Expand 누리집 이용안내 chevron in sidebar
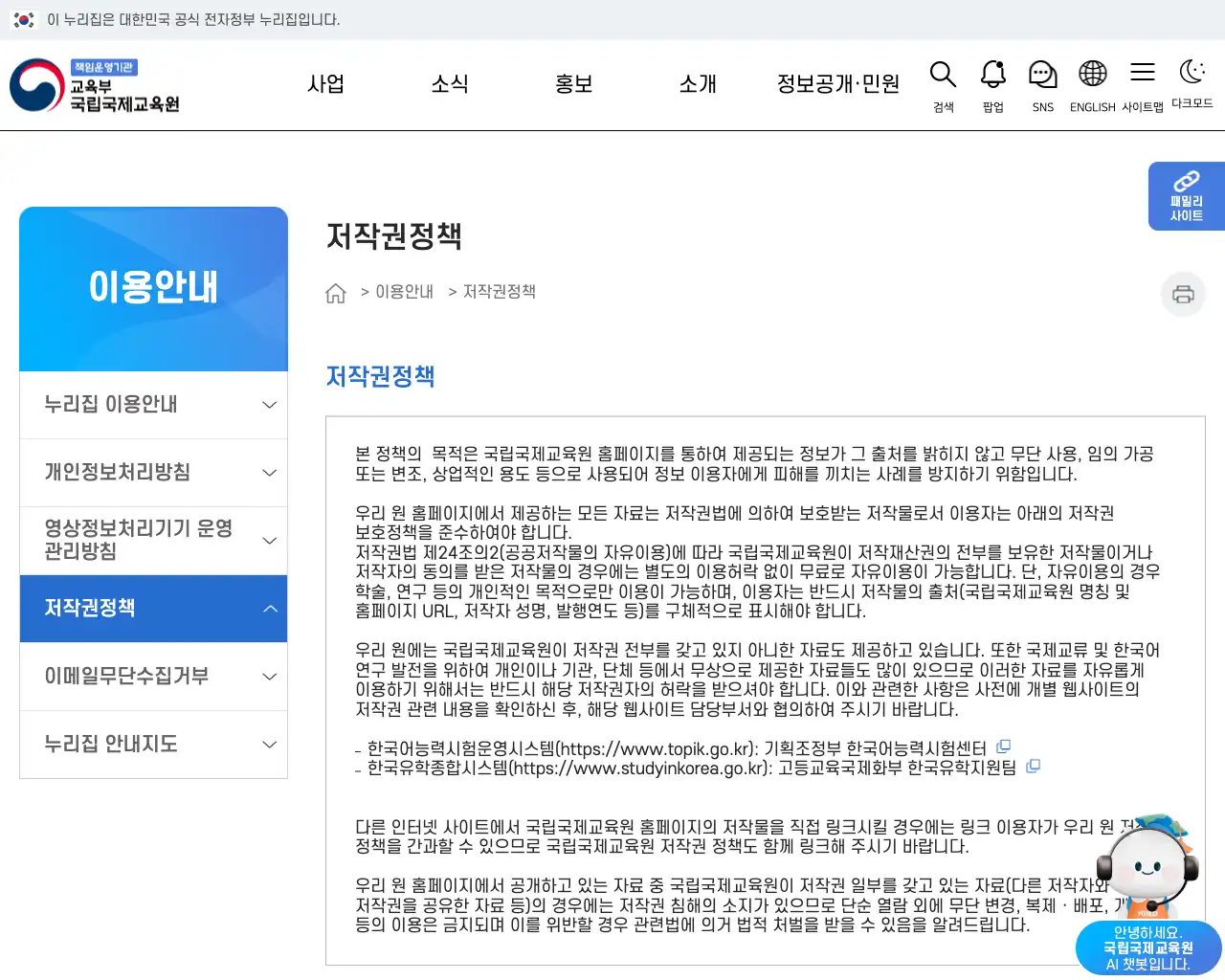Viewport: 1225px width, 980px height. pos(270,405)
